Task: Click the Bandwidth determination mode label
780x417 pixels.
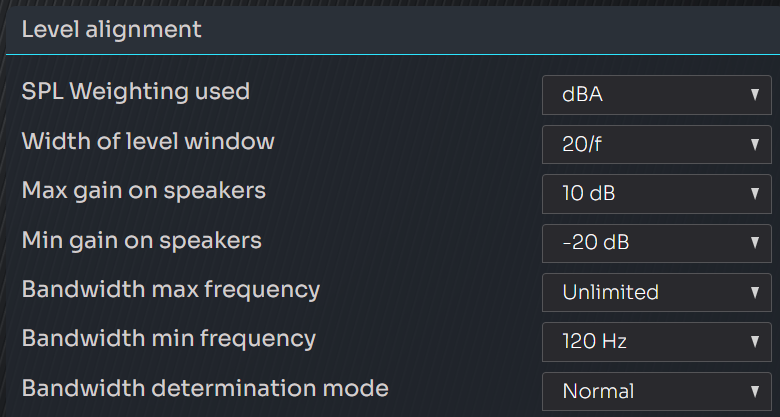Action: pos(205,387)
